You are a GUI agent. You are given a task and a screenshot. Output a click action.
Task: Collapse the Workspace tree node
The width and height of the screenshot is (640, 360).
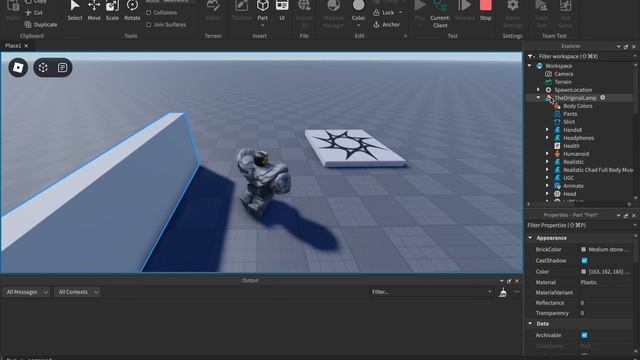[x=530, y=66]
